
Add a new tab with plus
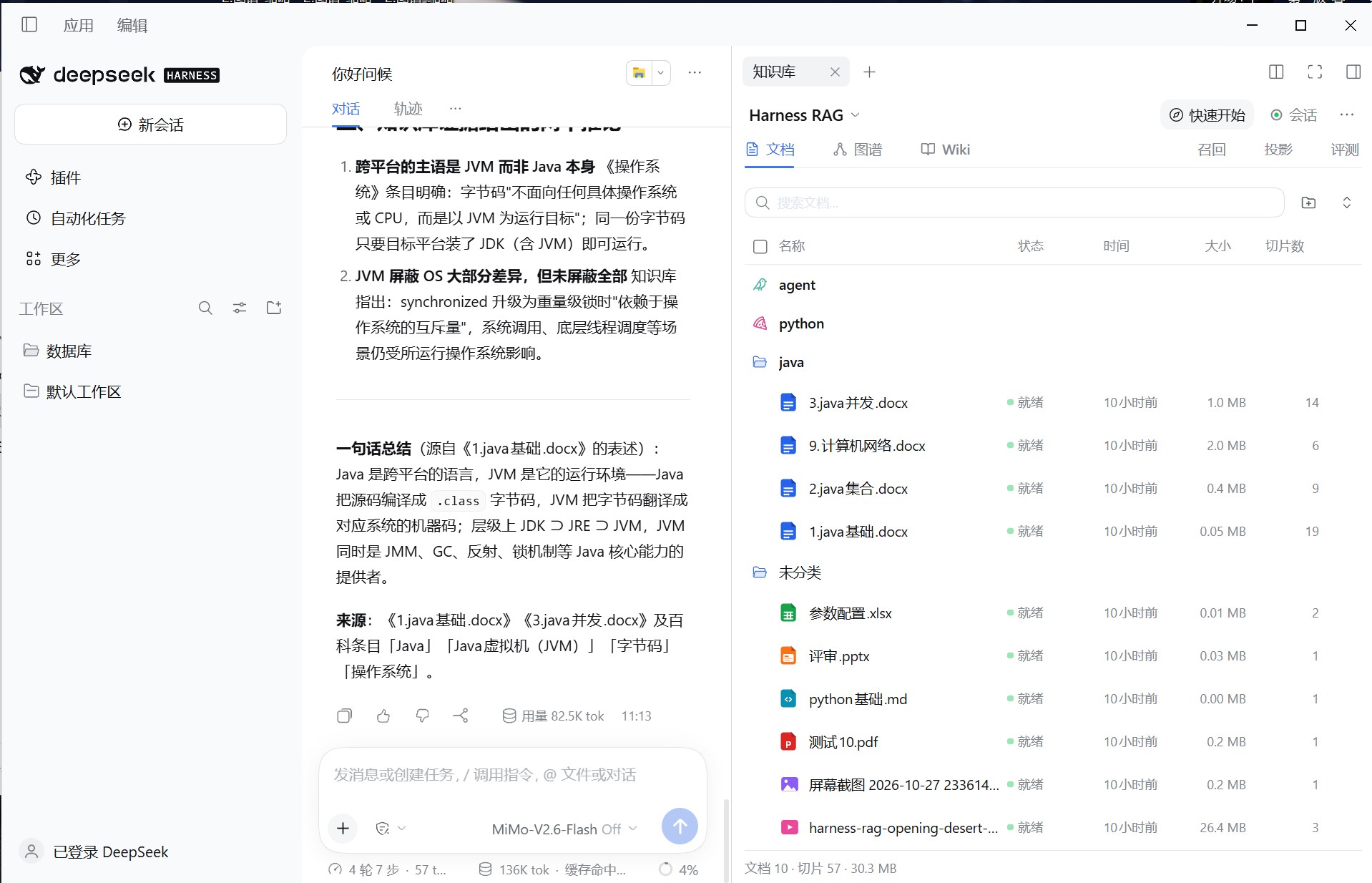point(869,72)
